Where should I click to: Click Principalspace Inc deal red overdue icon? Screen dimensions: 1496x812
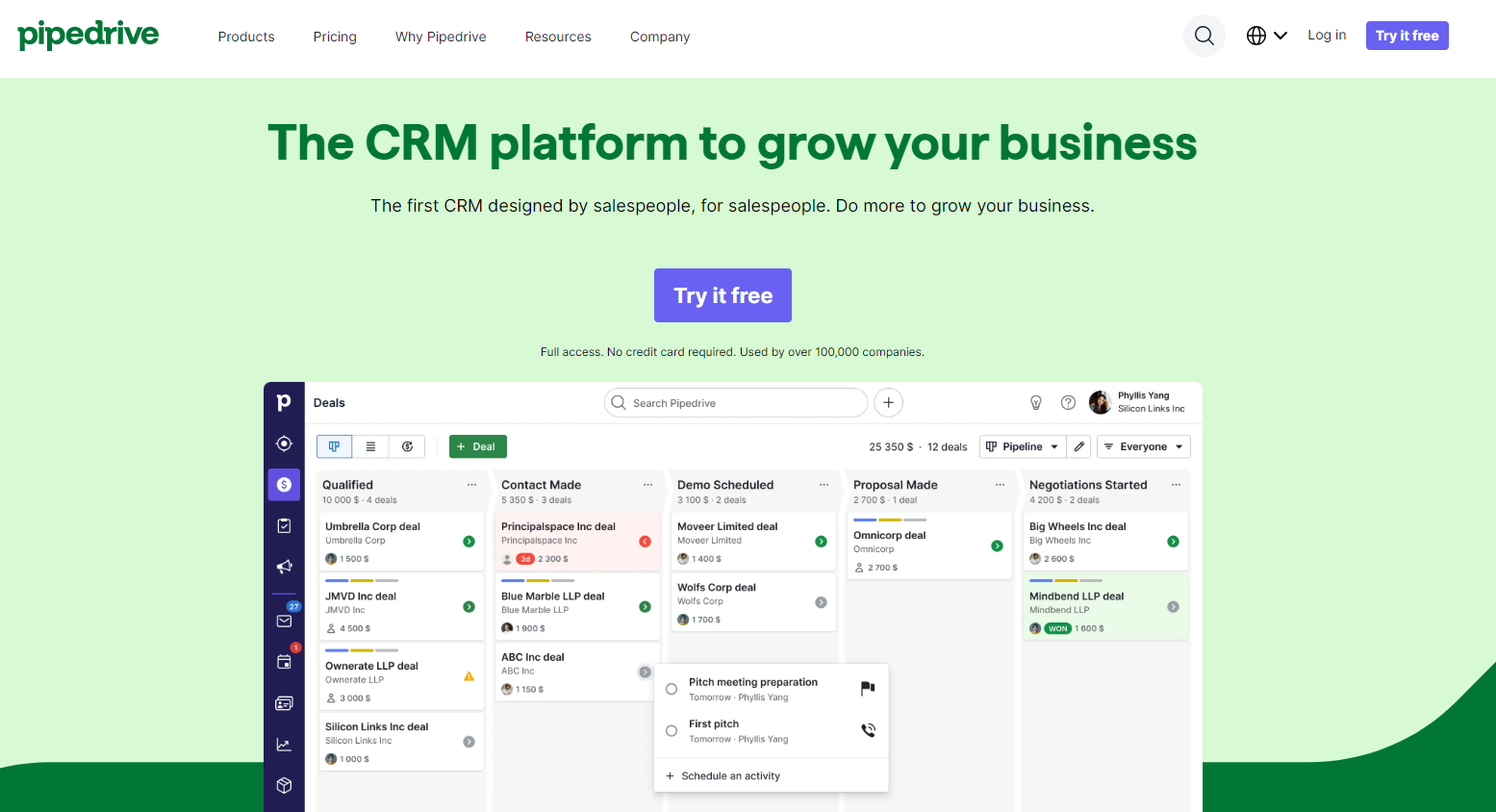click(645, 542)
